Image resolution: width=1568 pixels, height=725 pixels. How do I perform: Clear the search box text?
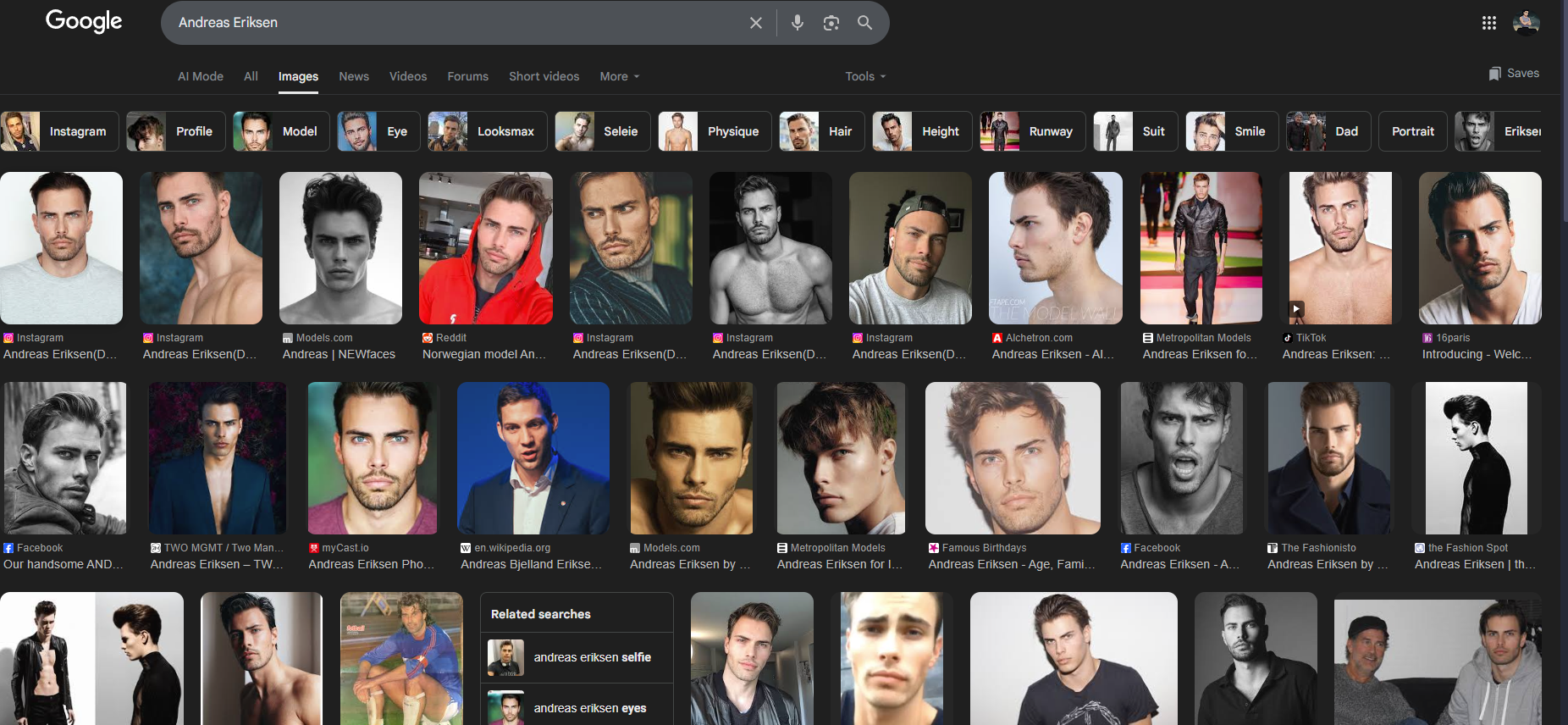pyautogui.click(x=755, y=23)
